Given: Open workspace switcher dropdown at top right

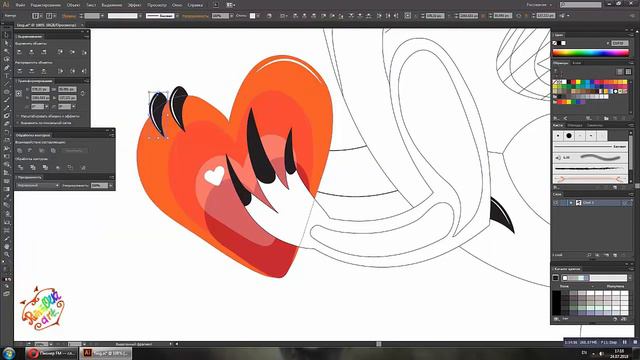Looking at the screenshot, I should 539,5.
